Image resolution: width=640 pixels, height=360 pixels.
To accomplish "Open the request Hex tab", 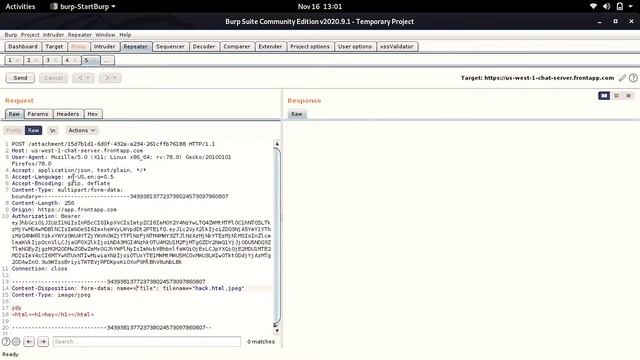I will pyautogui.click(x=93, y=114).
